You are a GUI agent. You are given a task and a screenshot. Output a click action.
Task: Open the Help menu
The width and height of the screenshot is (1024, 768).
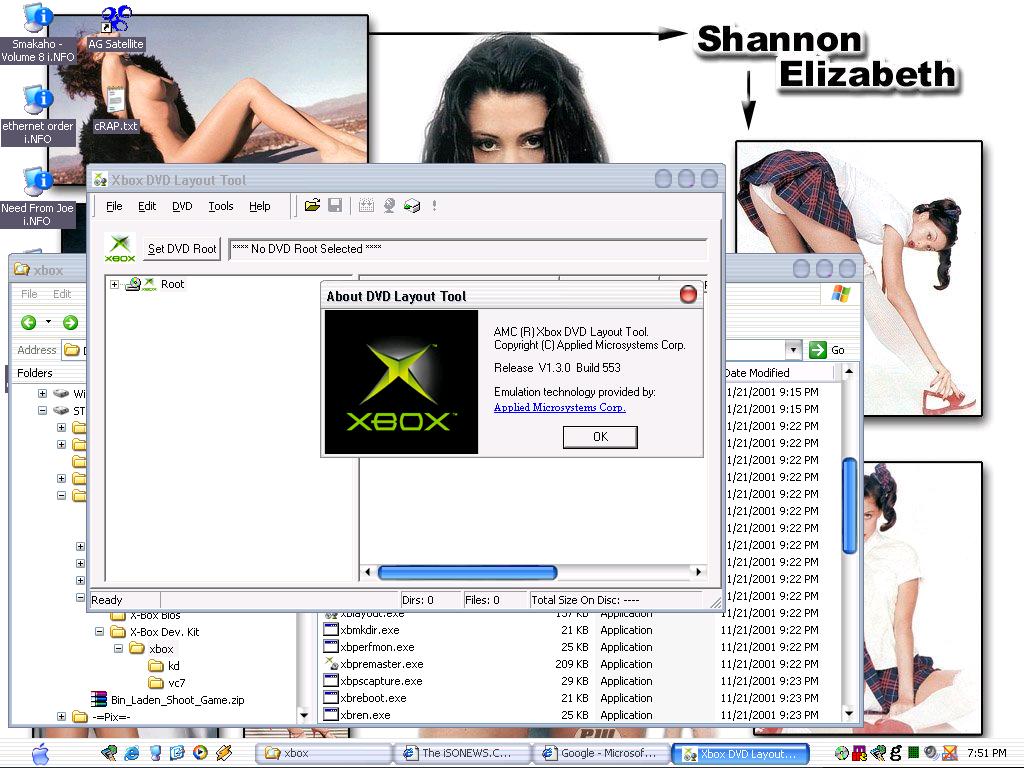(x=259, y=206)
